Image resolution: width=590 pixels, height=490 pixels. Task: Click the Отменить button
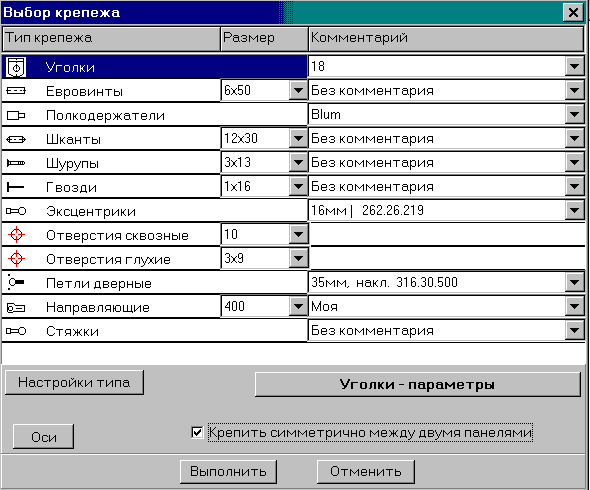tap(366, 472)
